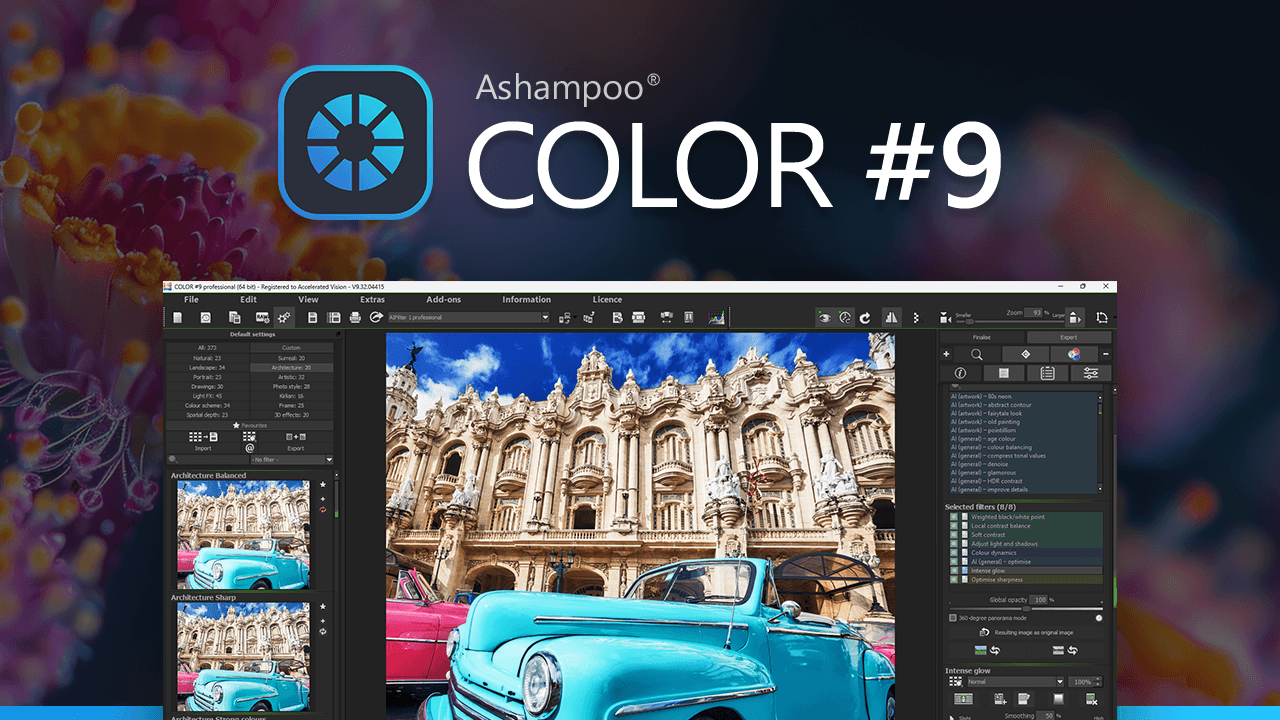1280x720 pixels.
Task: Click the @ icon between Import and Export
Action: pyautogui.click(x=249, y=448)
